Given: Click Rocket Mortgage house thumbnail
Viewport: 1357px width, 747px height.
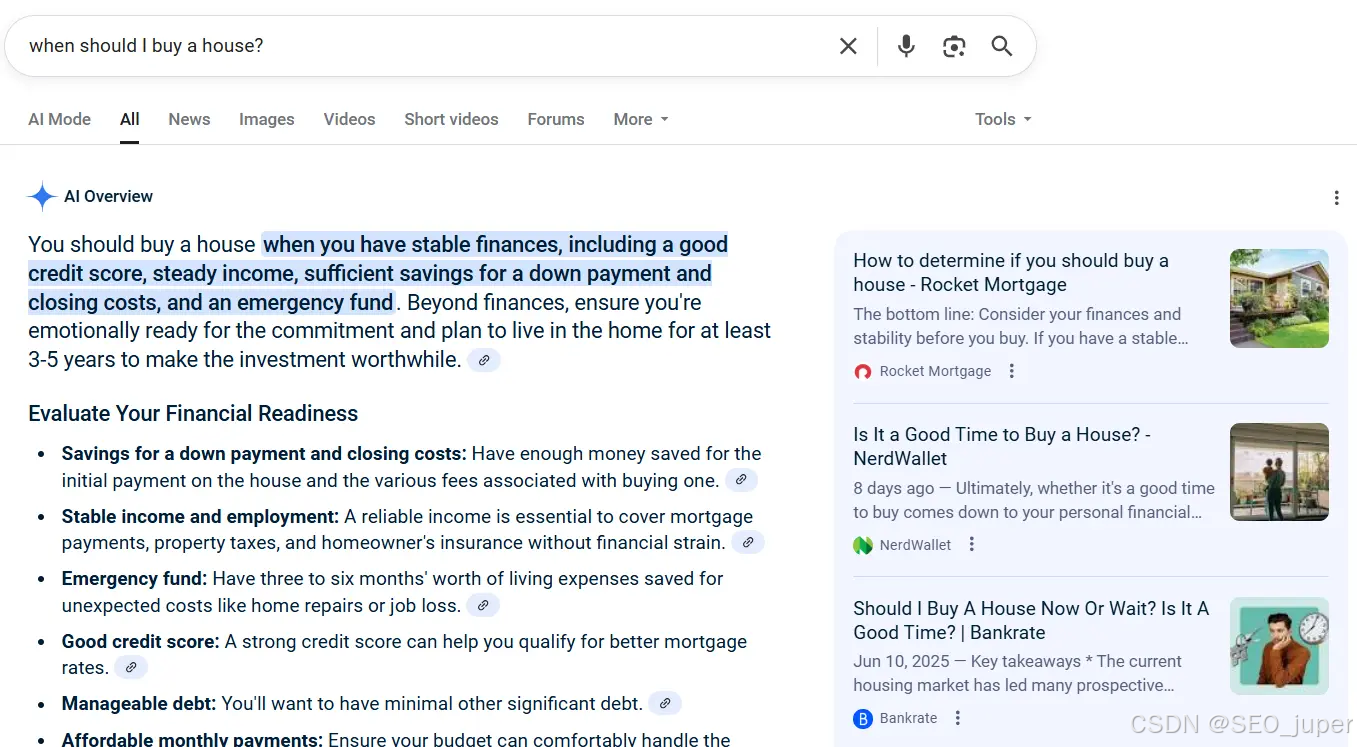Looking at the screenshot, I should [x=1279, y=298].
